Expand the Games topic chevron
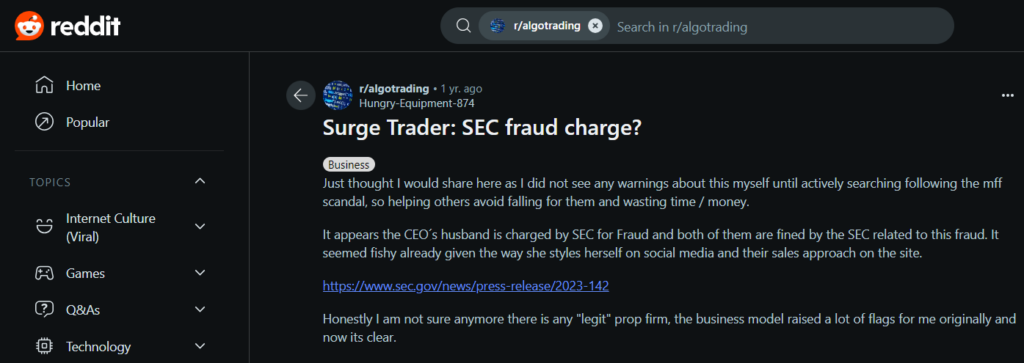Screen dimensions: 1024x363 (x=200, y=274)
